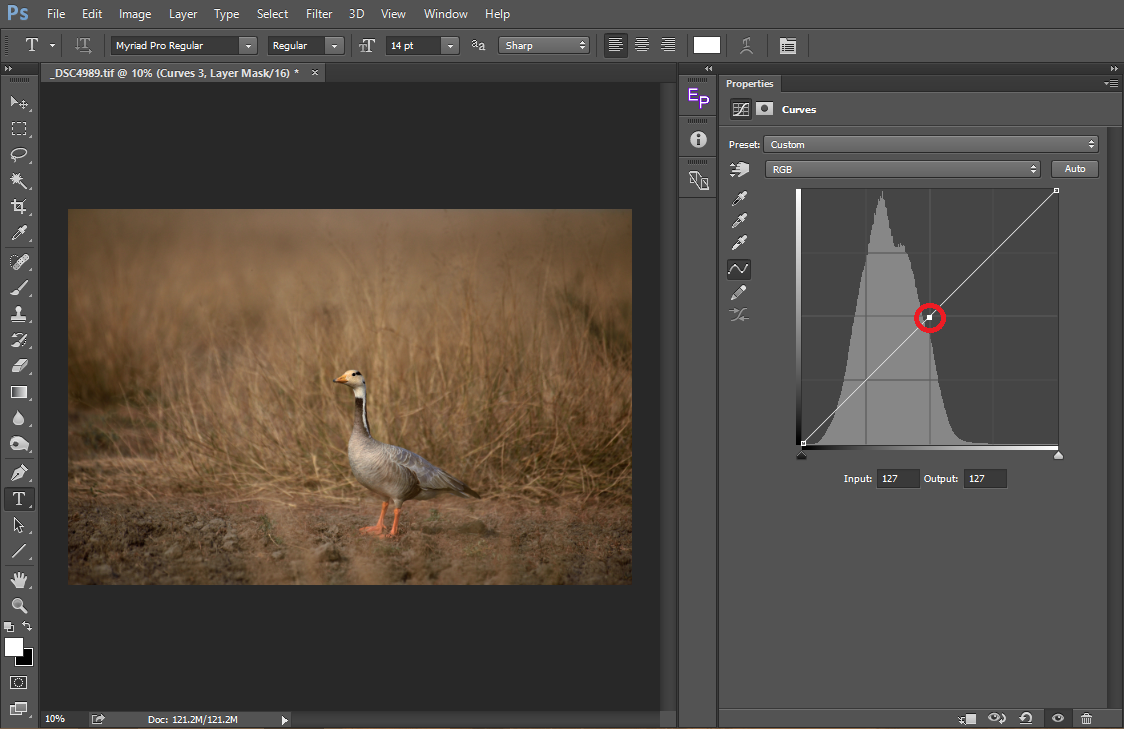The height and width of the screenshot is (729, 1124).
Task: Select the Zoom tool
Action: pyautogui.click(x=19, y=606)
